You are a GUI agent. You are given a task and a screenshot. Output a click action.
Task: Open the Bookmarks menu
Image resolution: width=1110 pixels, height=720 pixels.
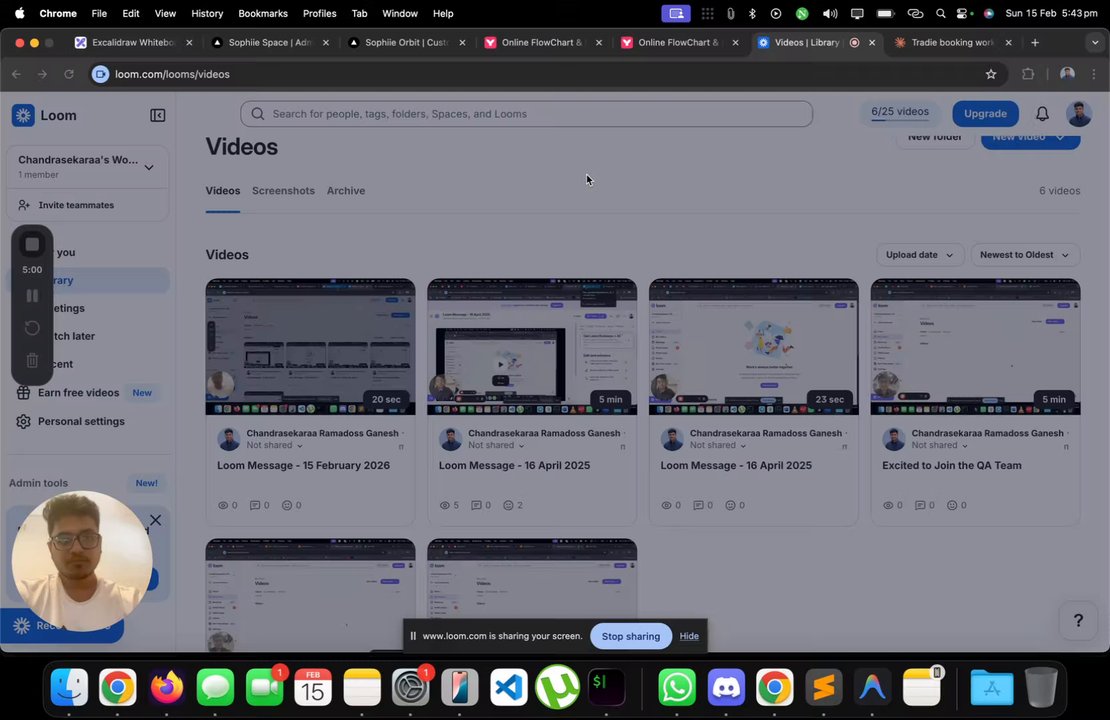(263, 13)
